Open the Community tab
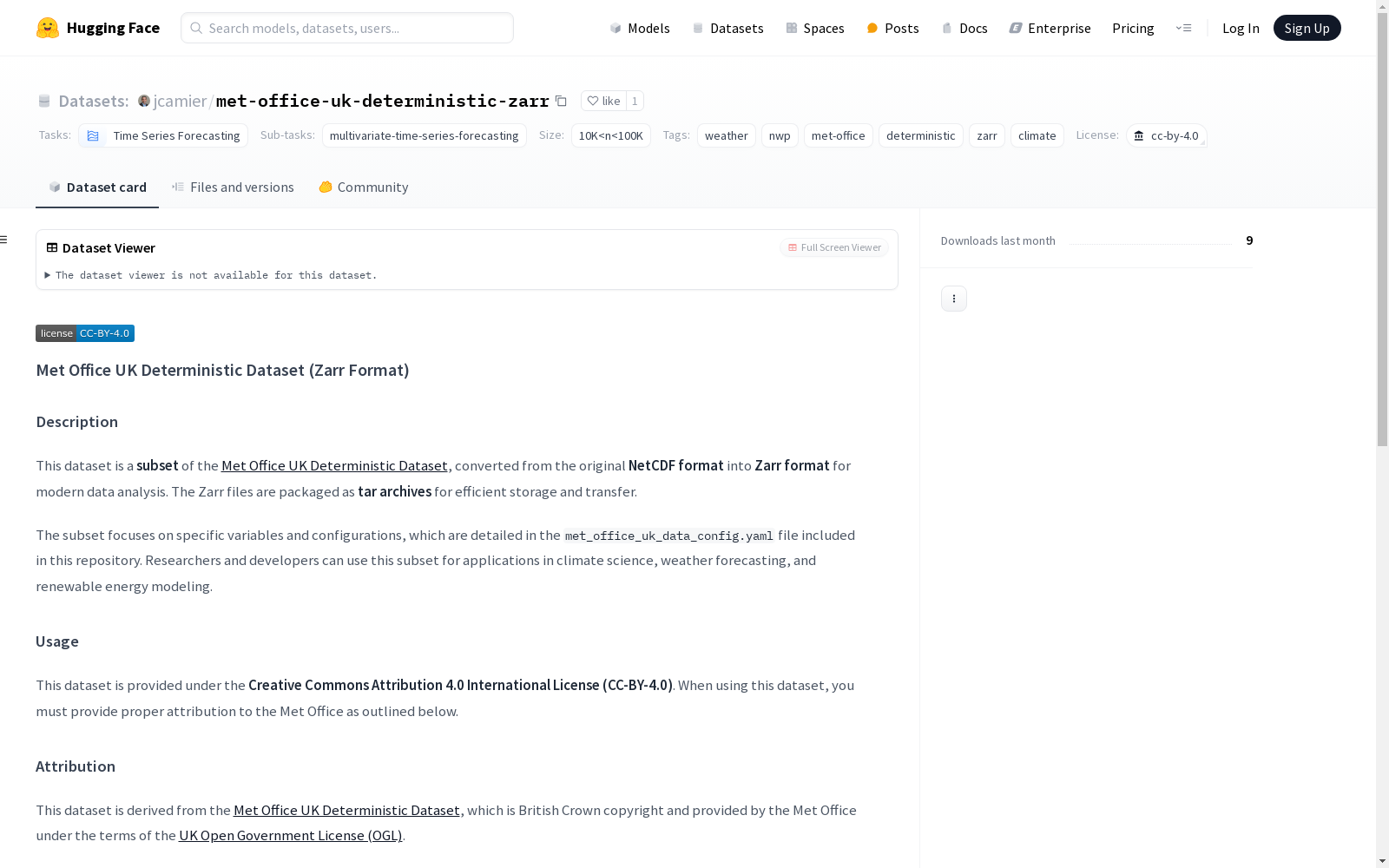Image resolution: width=1389 pixels, height=868 pixels. tap(364, 187)
